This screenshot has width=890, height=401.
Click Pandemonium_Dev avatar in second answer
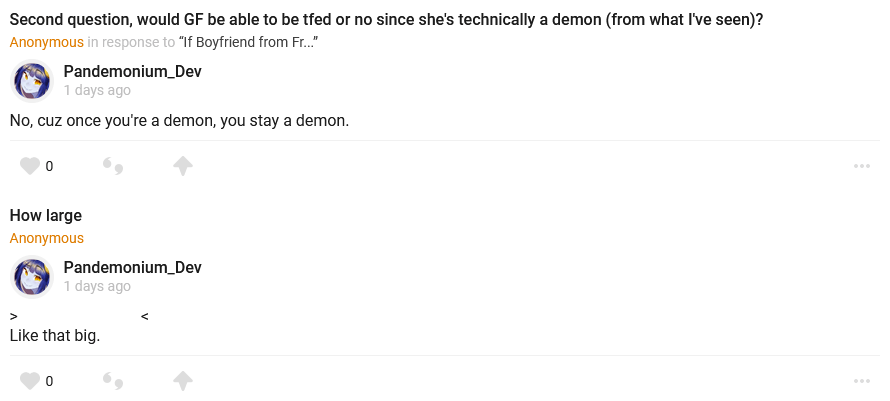point(32,277)
